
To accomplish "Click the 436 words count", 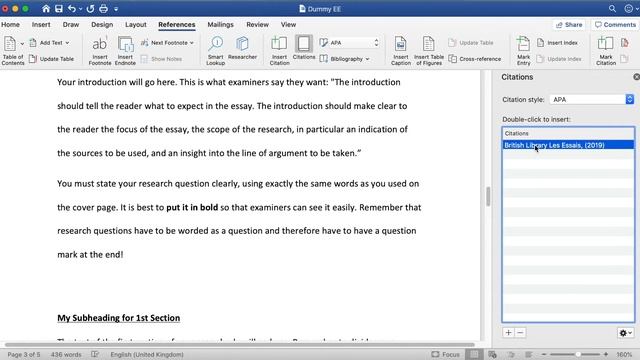I will 66,354.
